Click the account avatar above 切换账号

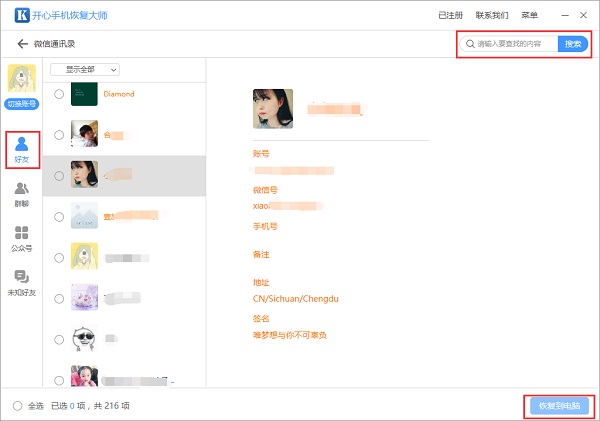(x=22, y=78)
